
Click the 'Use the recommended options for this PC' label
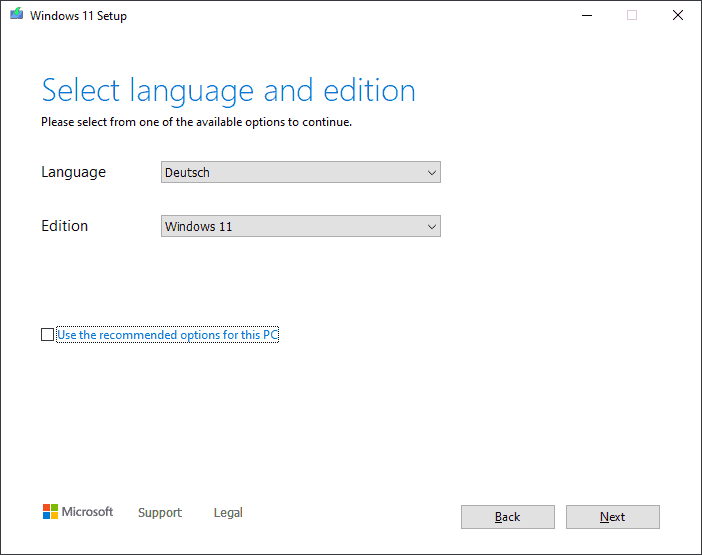point(167,335)
